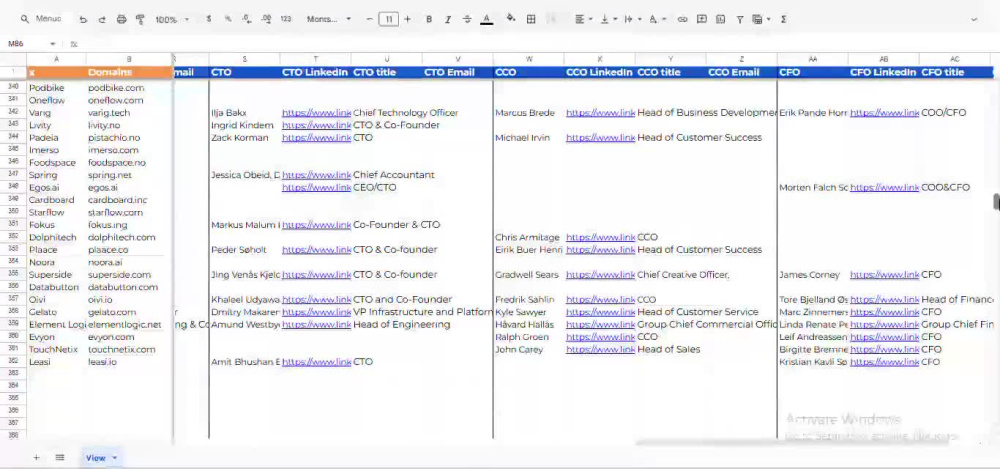Open the text color picker
The width and height of the screenshot is (1000, 469).
(487, 19)
